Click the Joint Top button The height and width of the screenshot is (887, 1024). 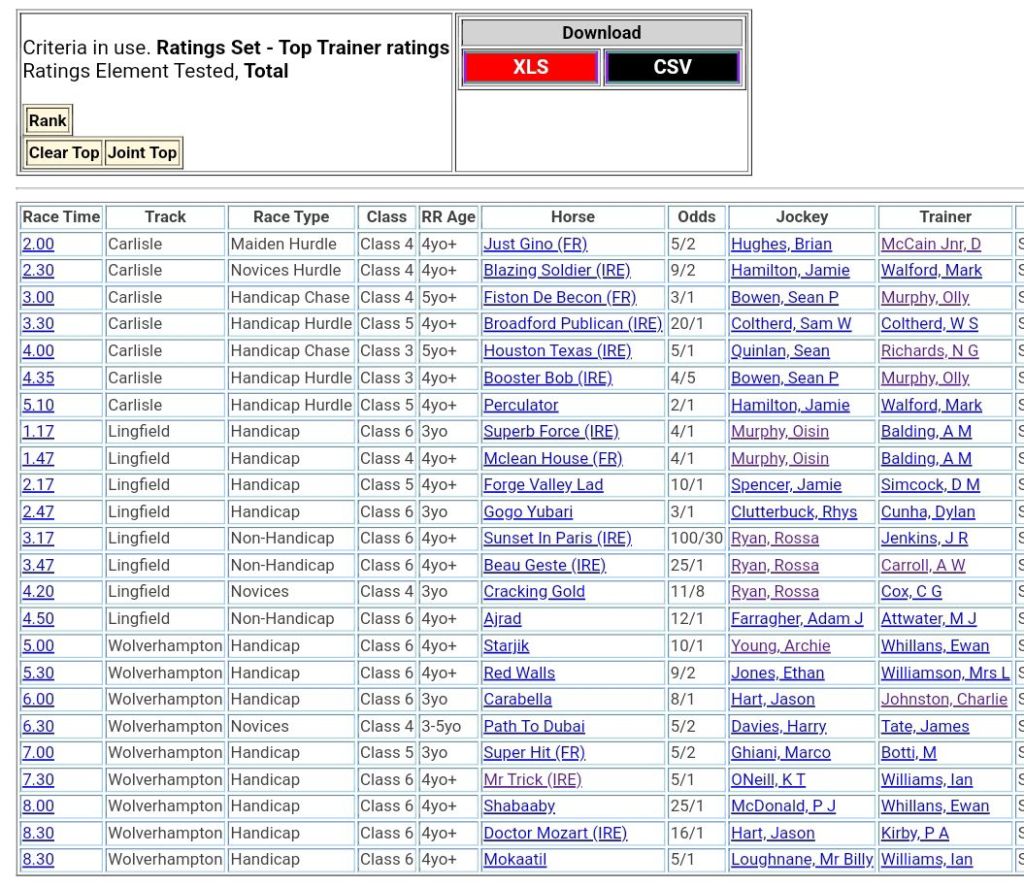click(142, 153)
